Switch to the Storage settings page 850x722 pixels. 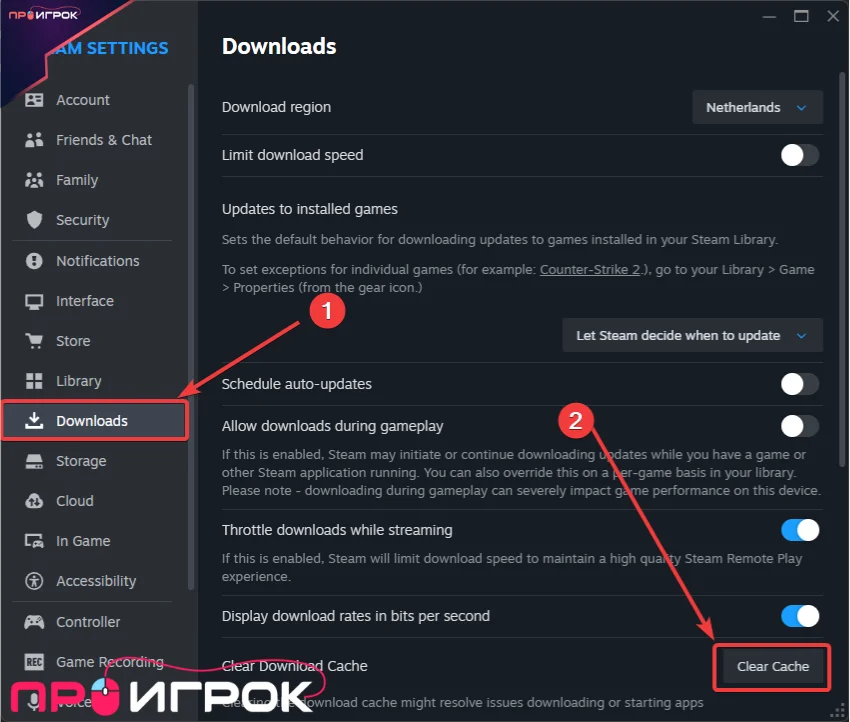pos(81,461)
